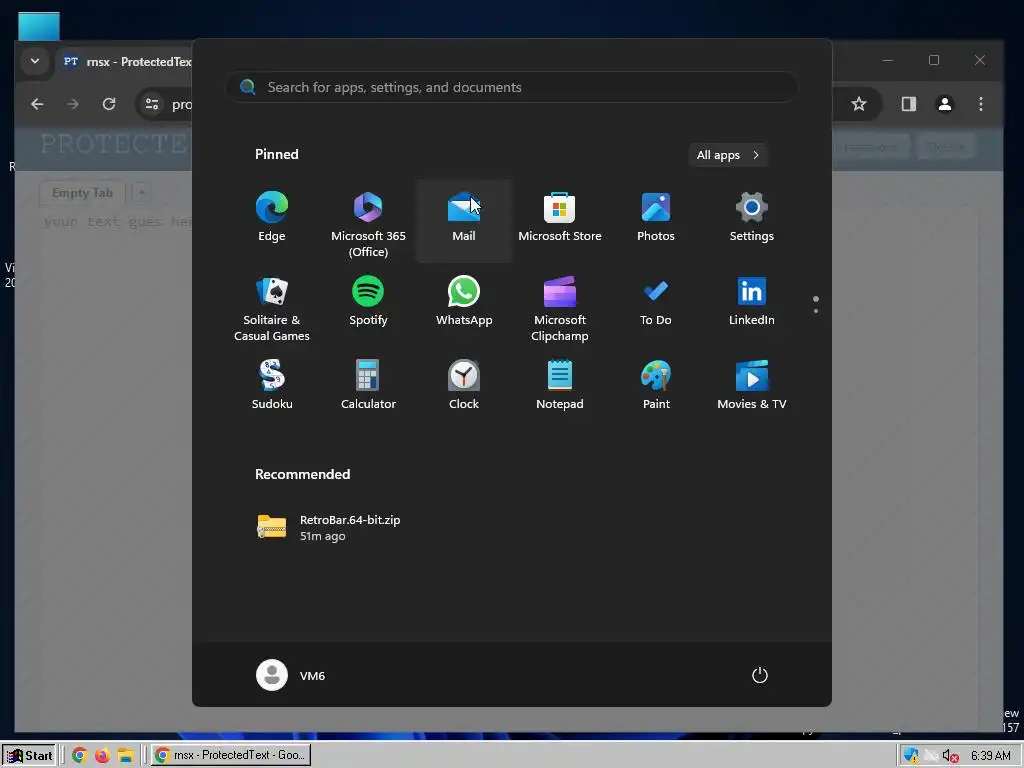Open Movies & TV
This screenshot has width=1024, height=768.
coord(751,387)
